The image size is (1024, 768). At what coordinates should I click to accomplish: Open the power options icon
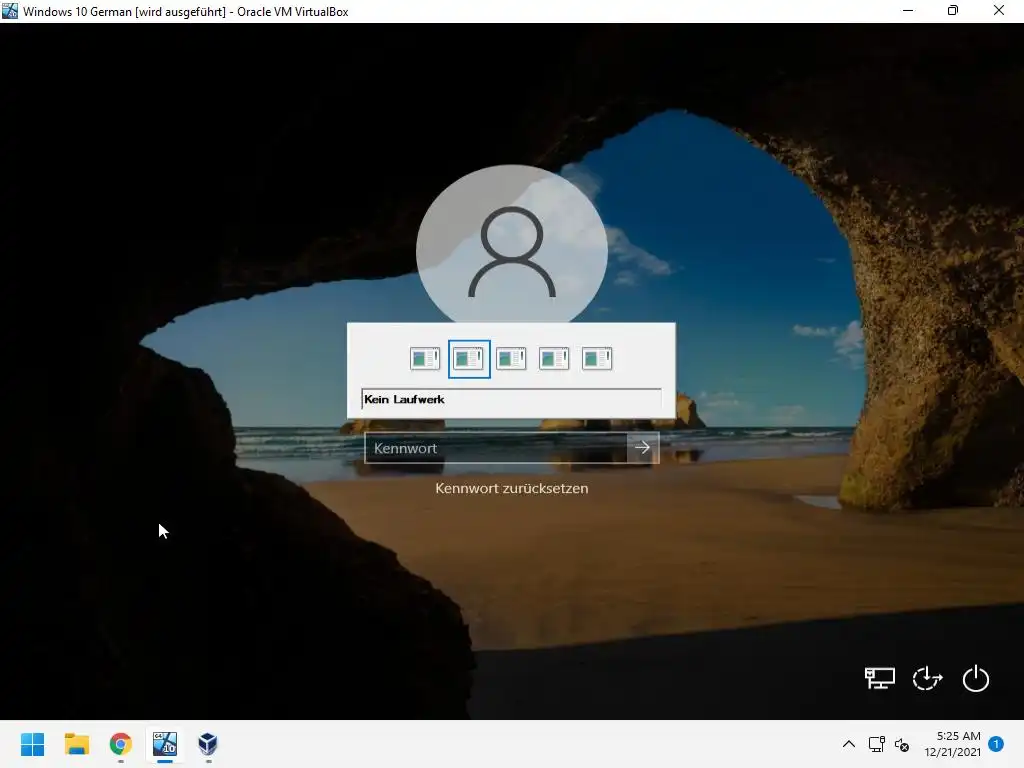point(976,679)
